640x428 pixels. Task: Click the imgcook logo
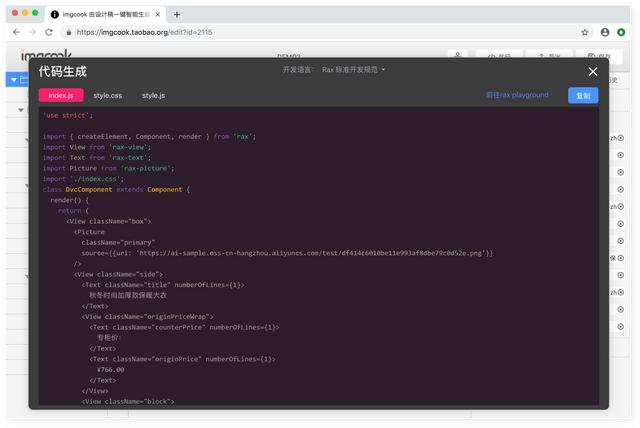pos(40,56)
